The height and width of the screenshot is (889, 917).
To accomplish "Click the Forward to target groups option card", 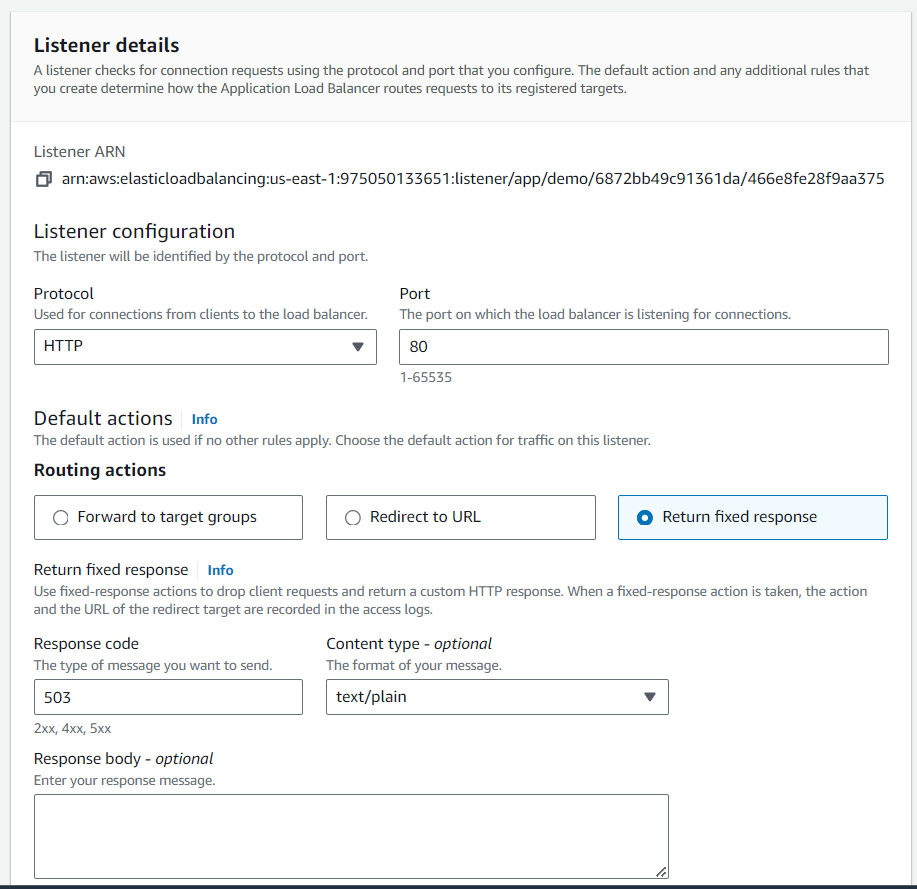I will coord(168,517).
